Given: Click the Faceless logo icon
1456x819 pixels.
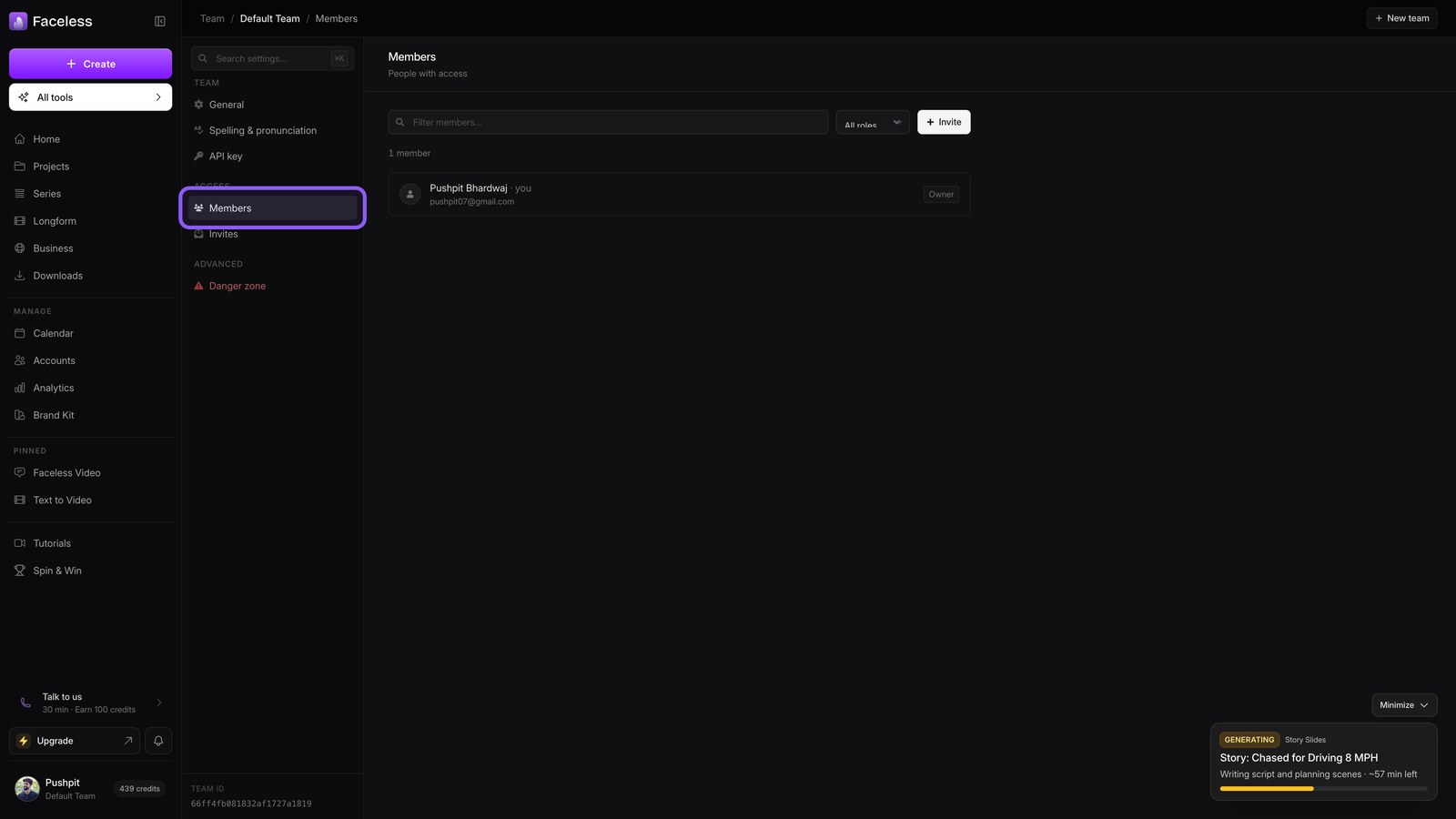Looking at the screenshot, I should (x=18, y=21).
